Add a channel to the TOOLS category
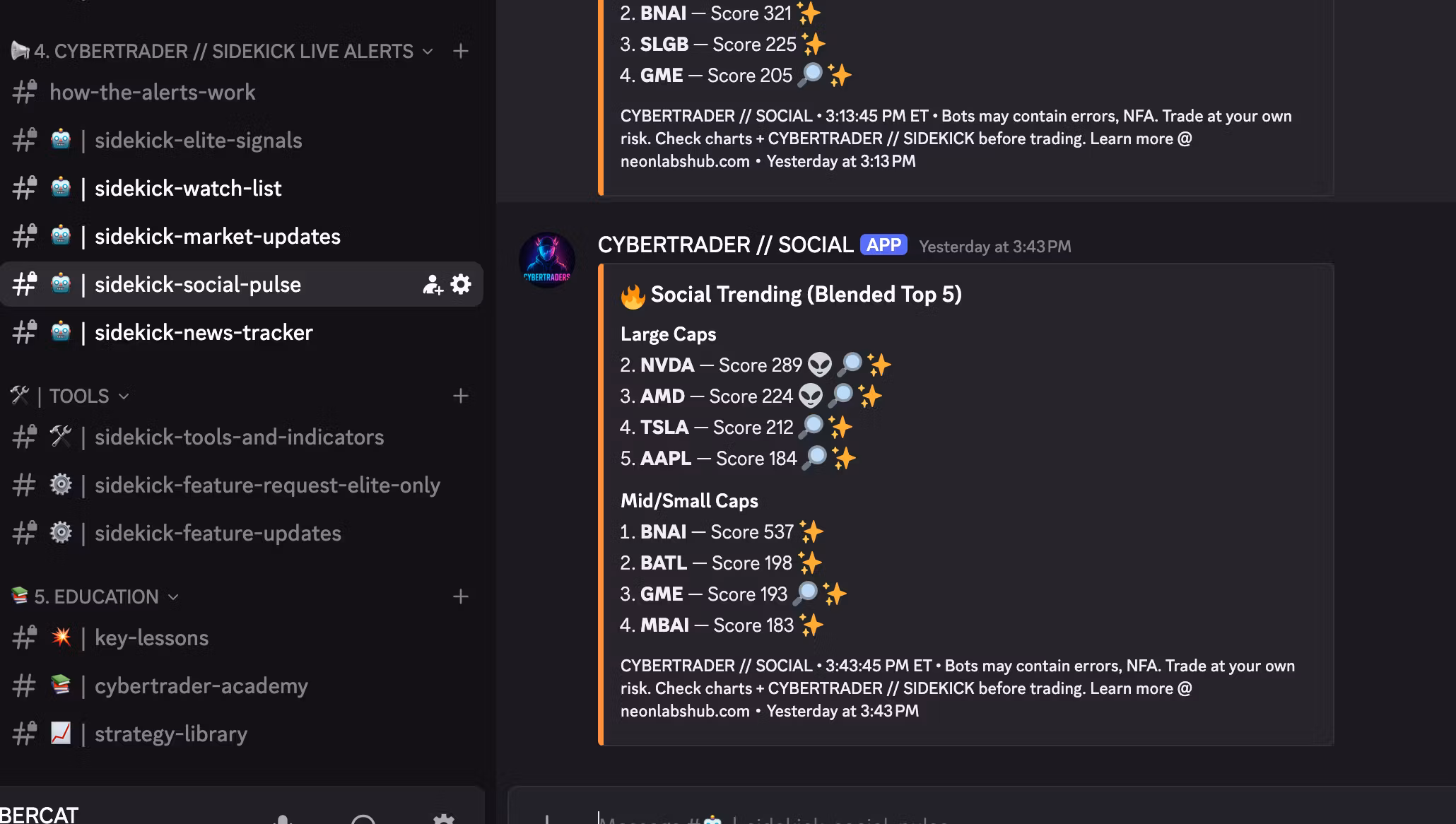This screenshot has width=1456, height=824. click(461, 396)
